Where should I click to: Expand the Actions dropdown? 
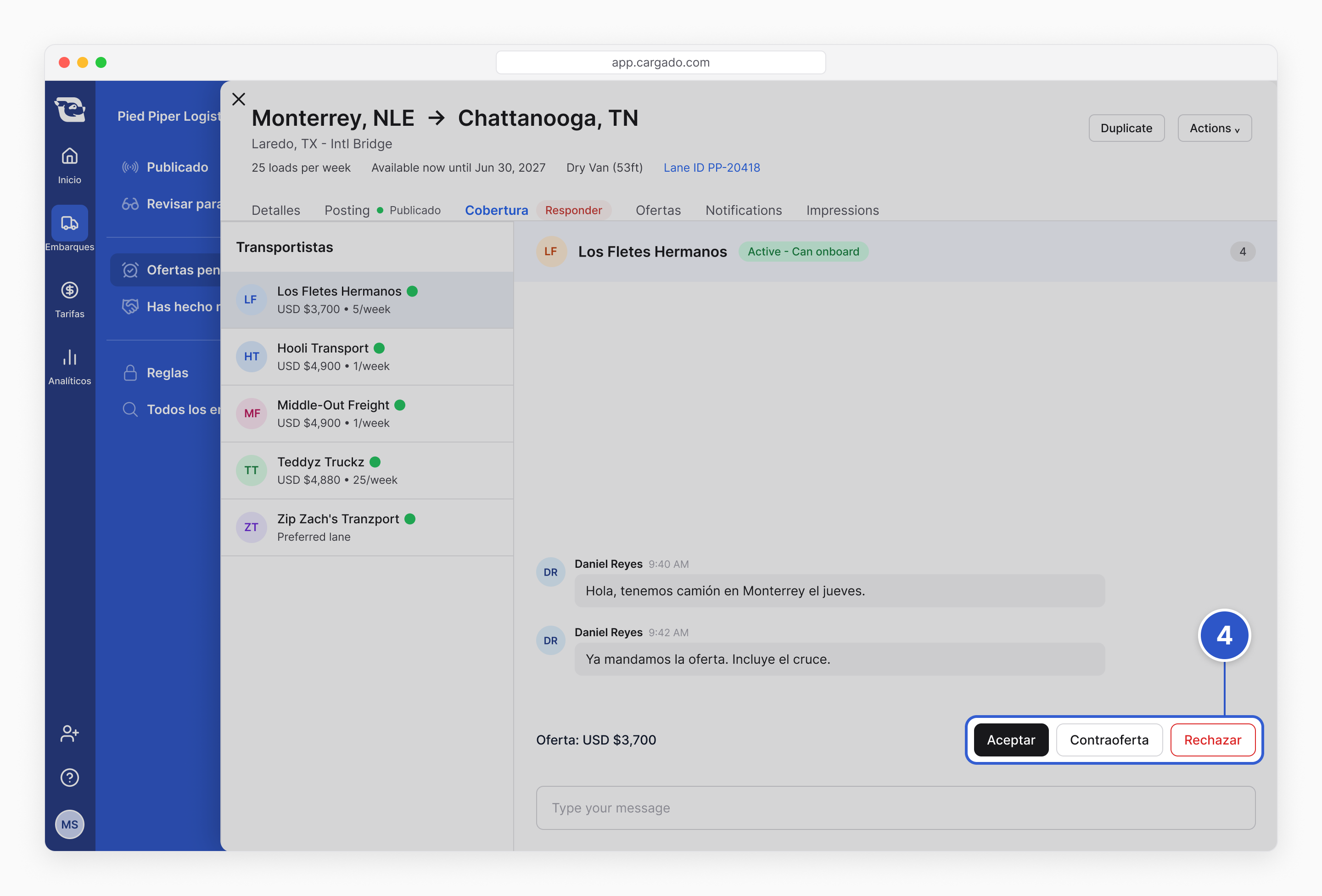[1215, 128]
